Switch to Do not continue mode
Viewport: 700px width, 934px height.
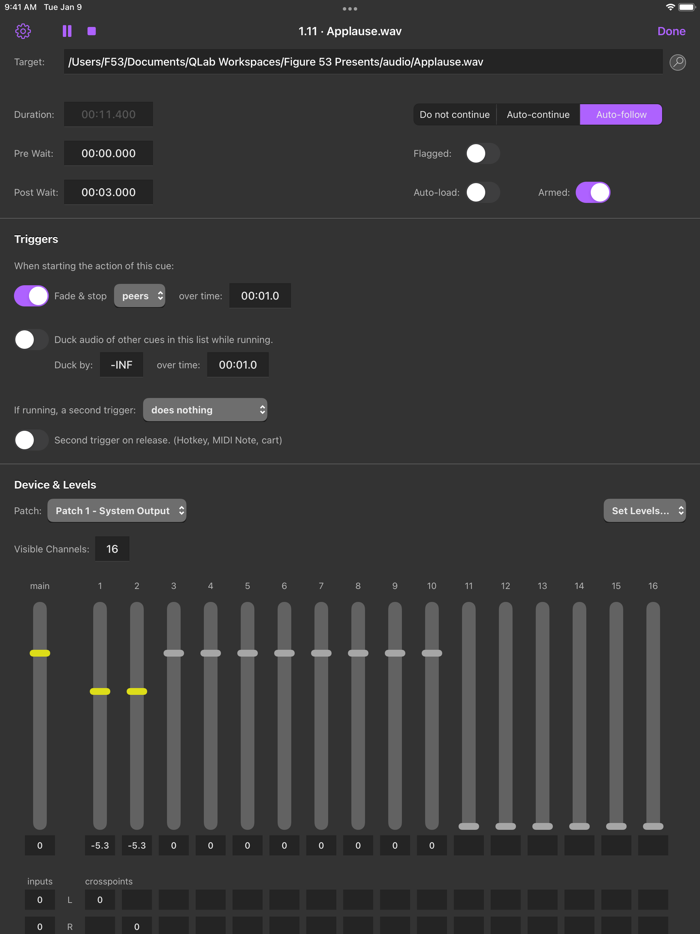[455, 114]
